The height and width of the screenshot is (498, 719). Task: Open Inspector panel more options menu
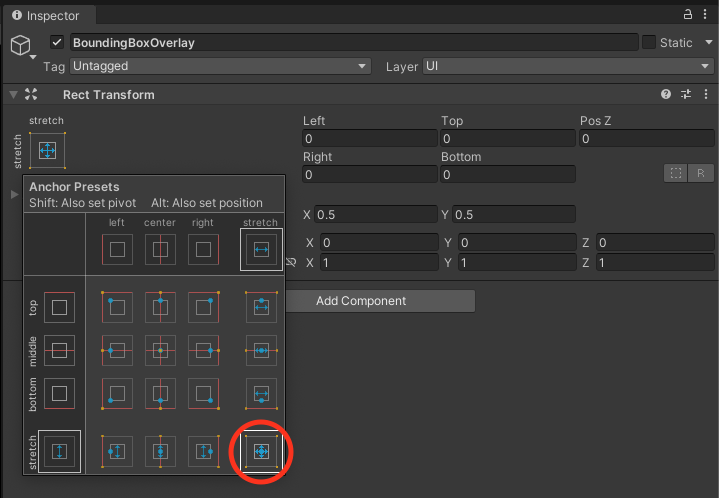point(705,14)
